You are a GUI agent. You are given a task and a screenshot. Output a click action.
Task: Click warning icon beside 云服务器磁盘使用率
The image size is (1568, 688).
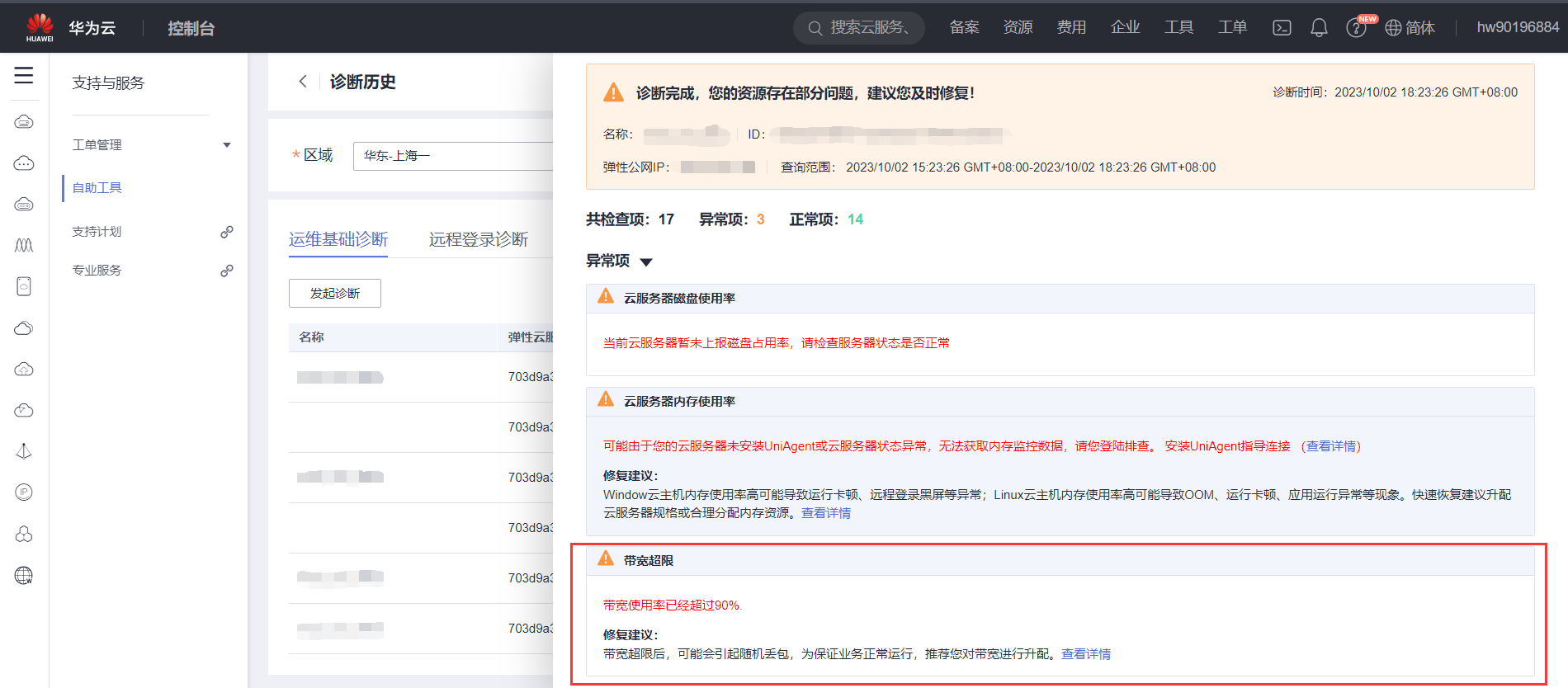point(606,296)
